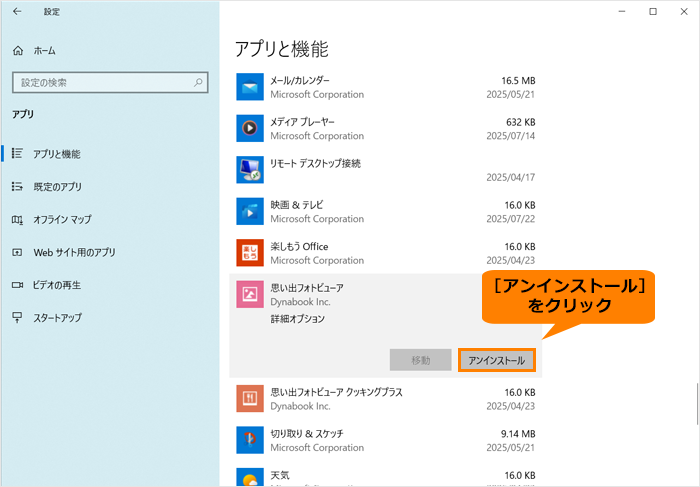This screenshot has width=700, height=487.
Task: Click the ビデオの再生 camera icon
Action: coord(17,285)
